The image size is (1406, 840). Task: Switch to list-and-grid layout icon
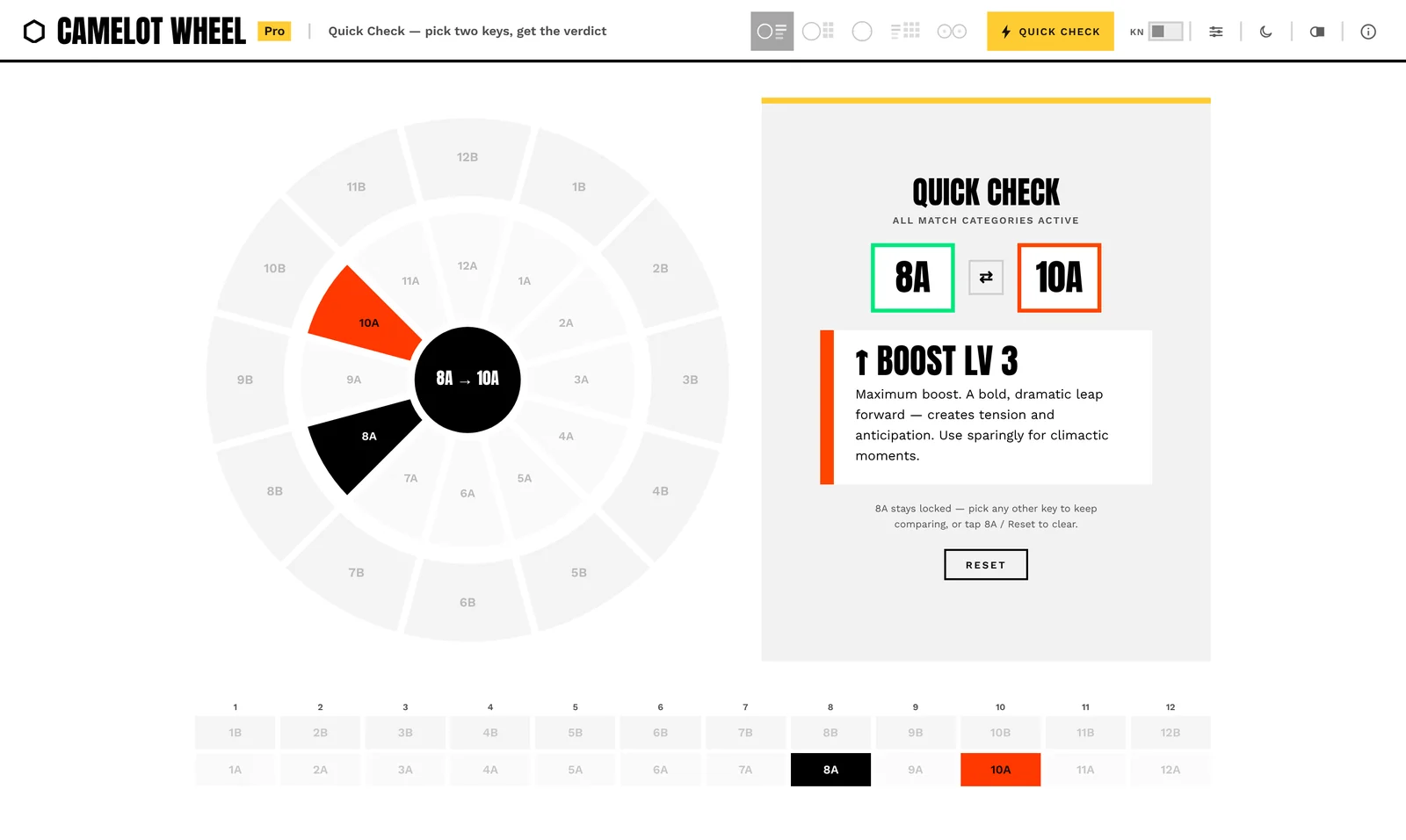905,32
